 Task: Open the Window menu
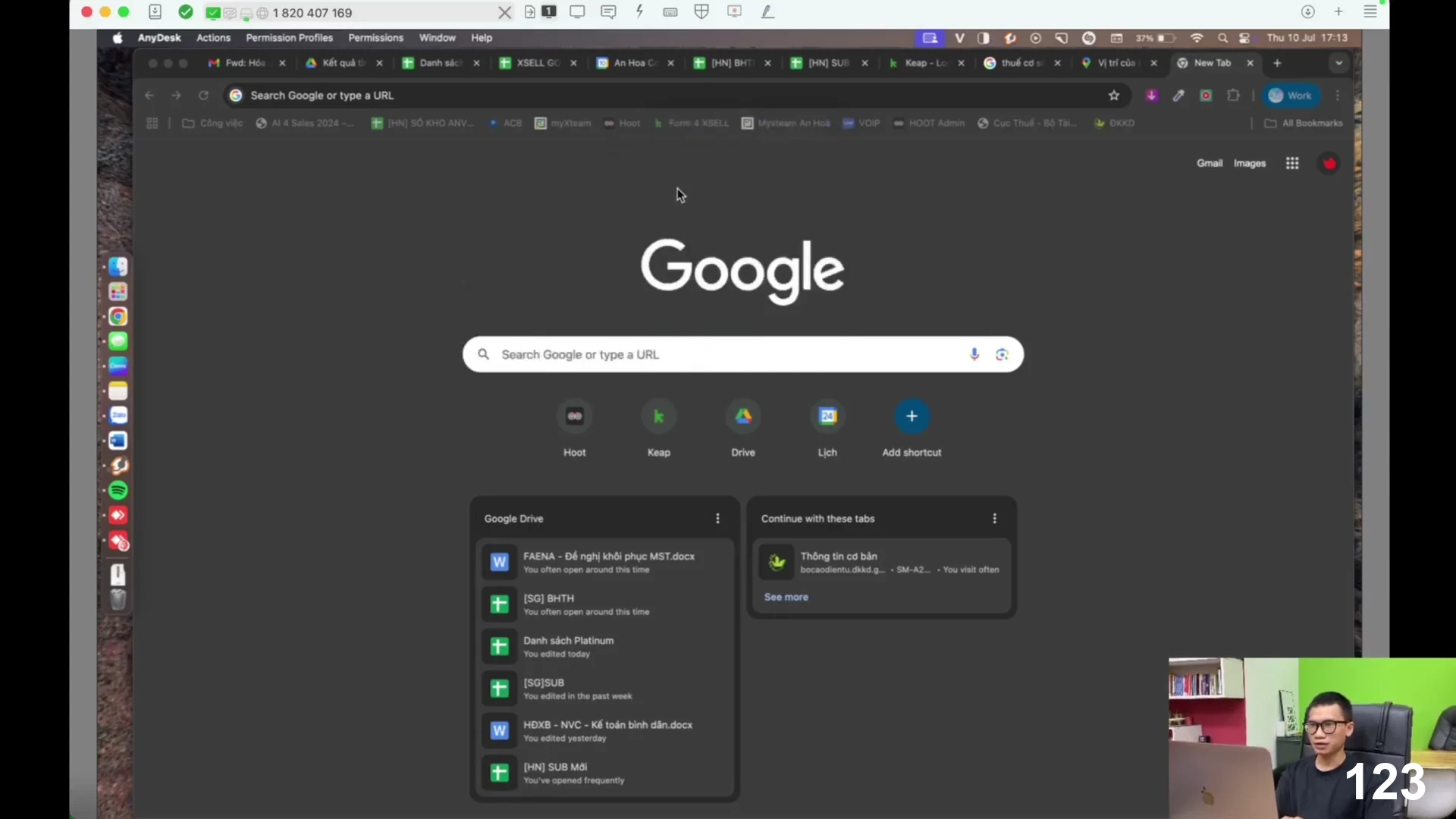(x=438, y=38)
